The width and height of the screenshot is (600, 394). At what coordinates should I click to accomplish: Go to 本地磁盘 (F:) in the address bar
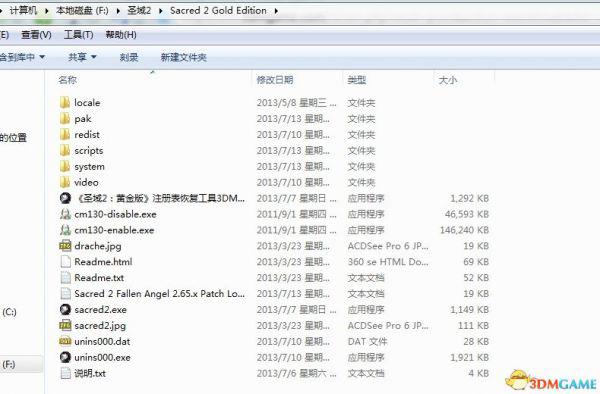pos(82,11)
